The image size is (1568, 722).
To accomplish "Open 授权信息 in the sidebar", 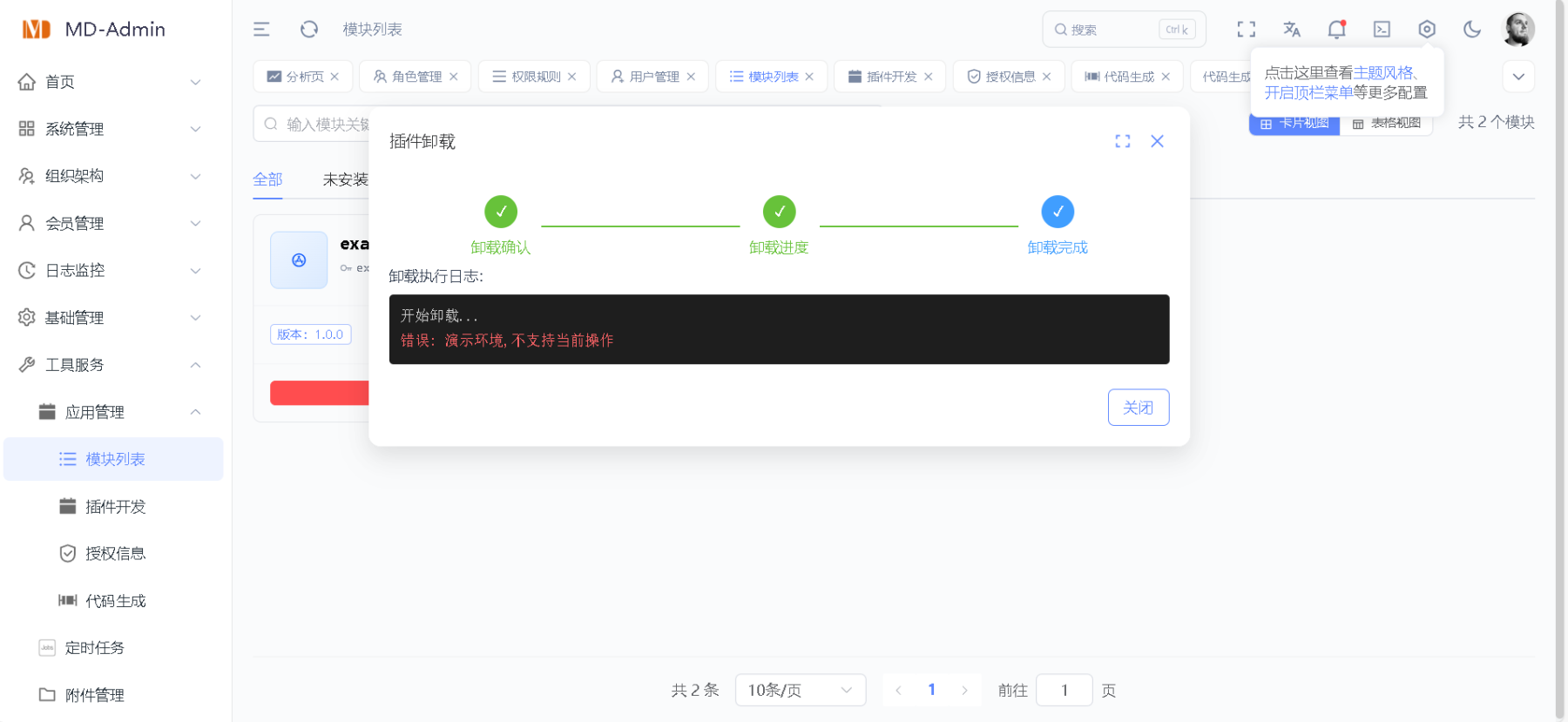I will [112, 553].
